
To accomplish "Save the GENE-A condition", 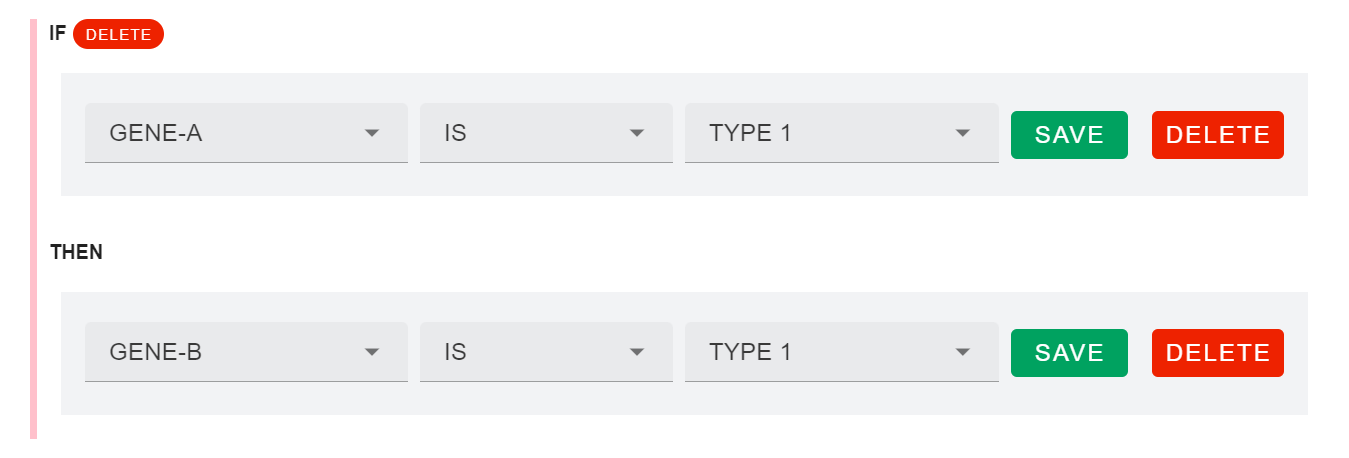I will pos(1069,135).
